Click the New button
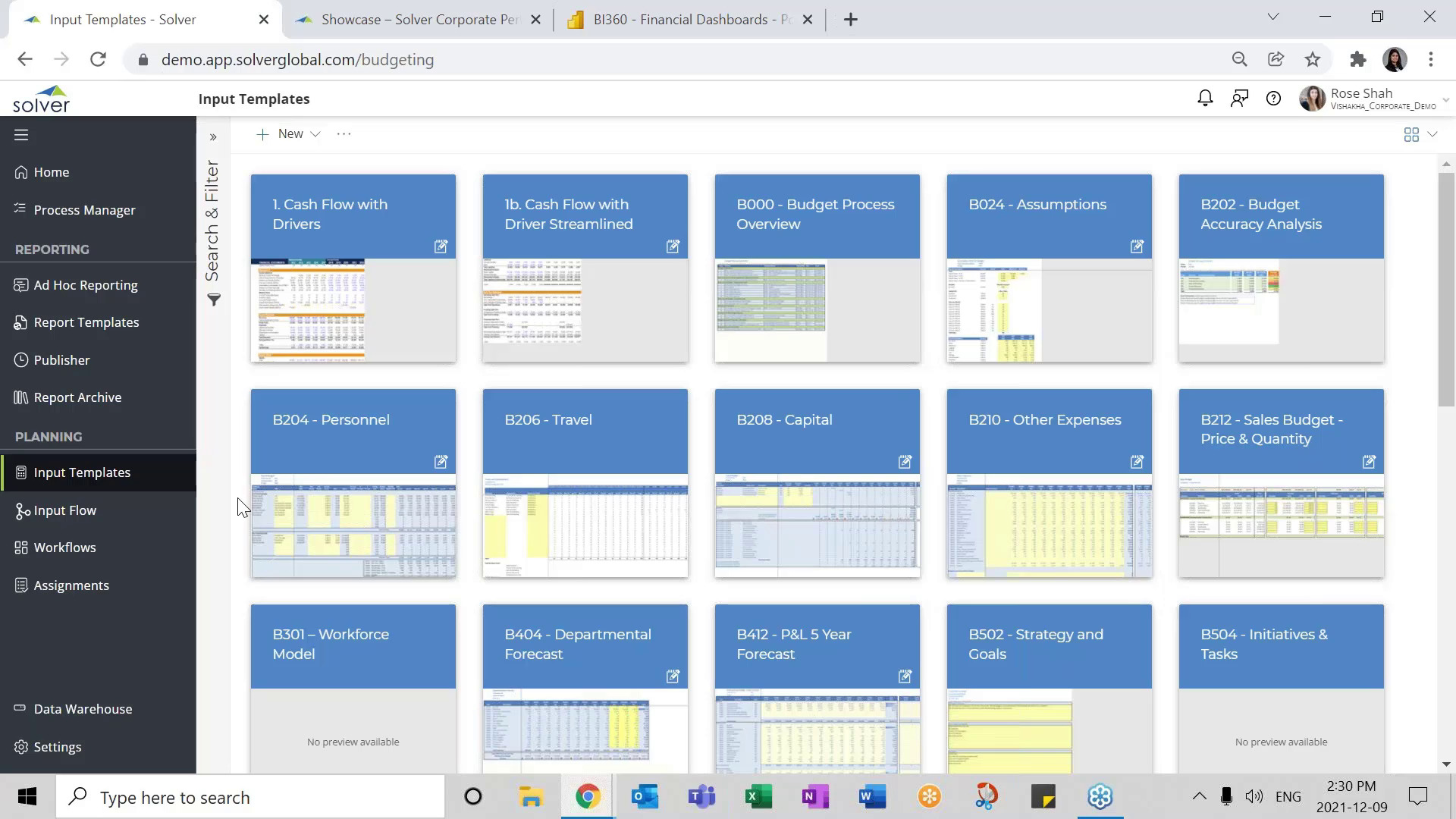 click(x=281, y=133)
